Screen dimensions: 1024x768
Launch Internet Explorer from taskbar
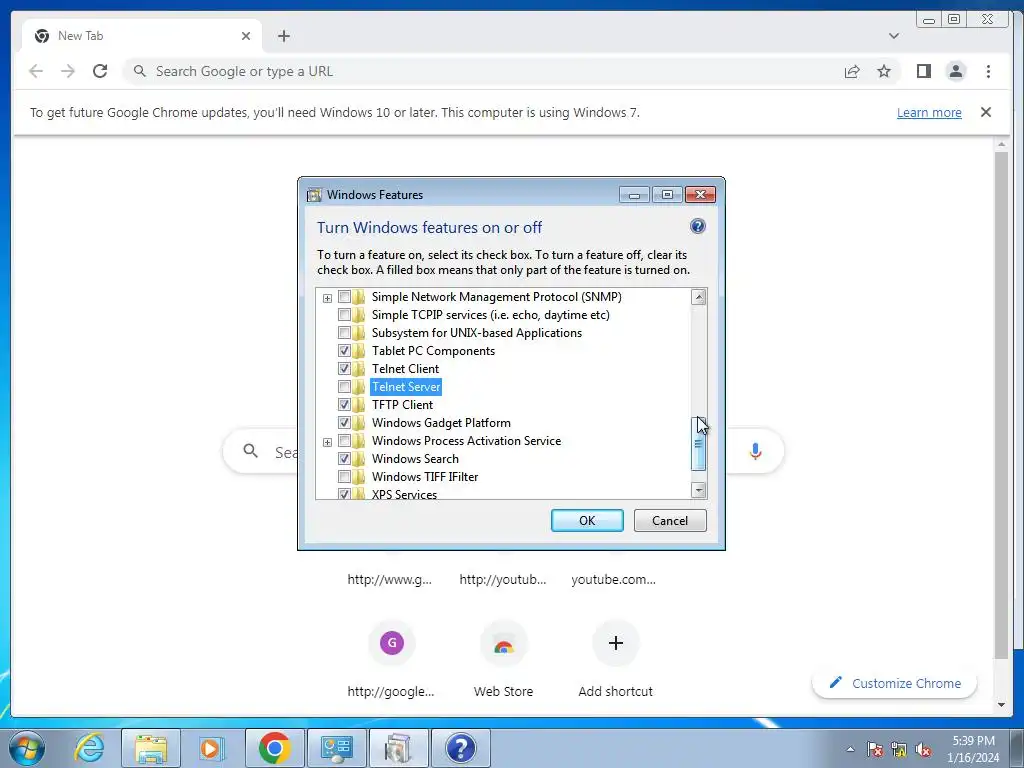89,748
